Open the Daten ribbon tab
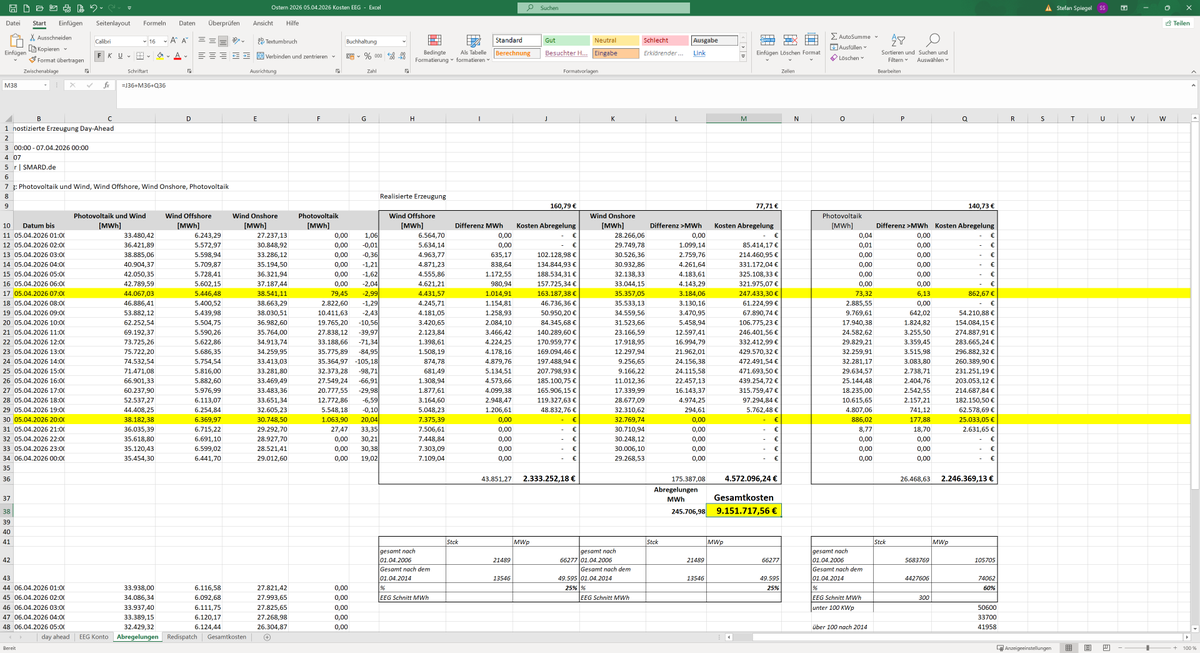Image resolution: width=1200 pixels, height=653 pixels. point(187,22)
